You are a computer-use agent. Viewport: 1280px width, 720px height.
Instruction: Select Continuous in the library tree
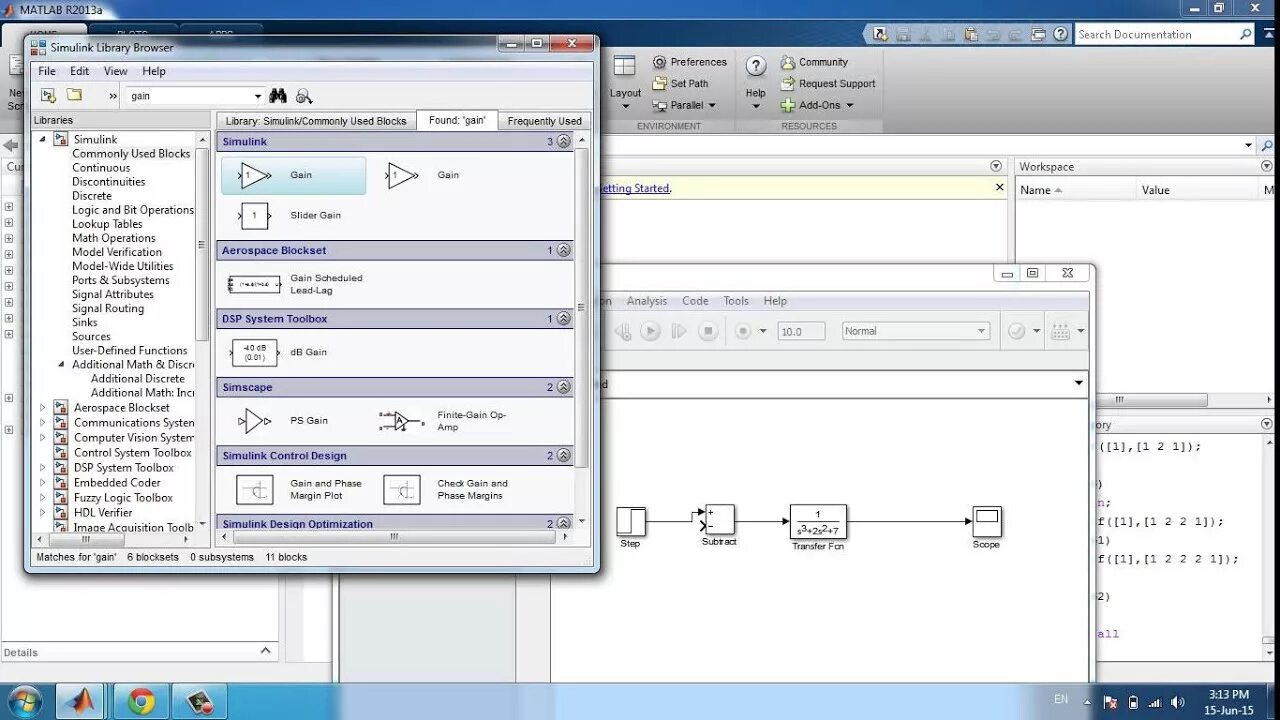[101, 168]
